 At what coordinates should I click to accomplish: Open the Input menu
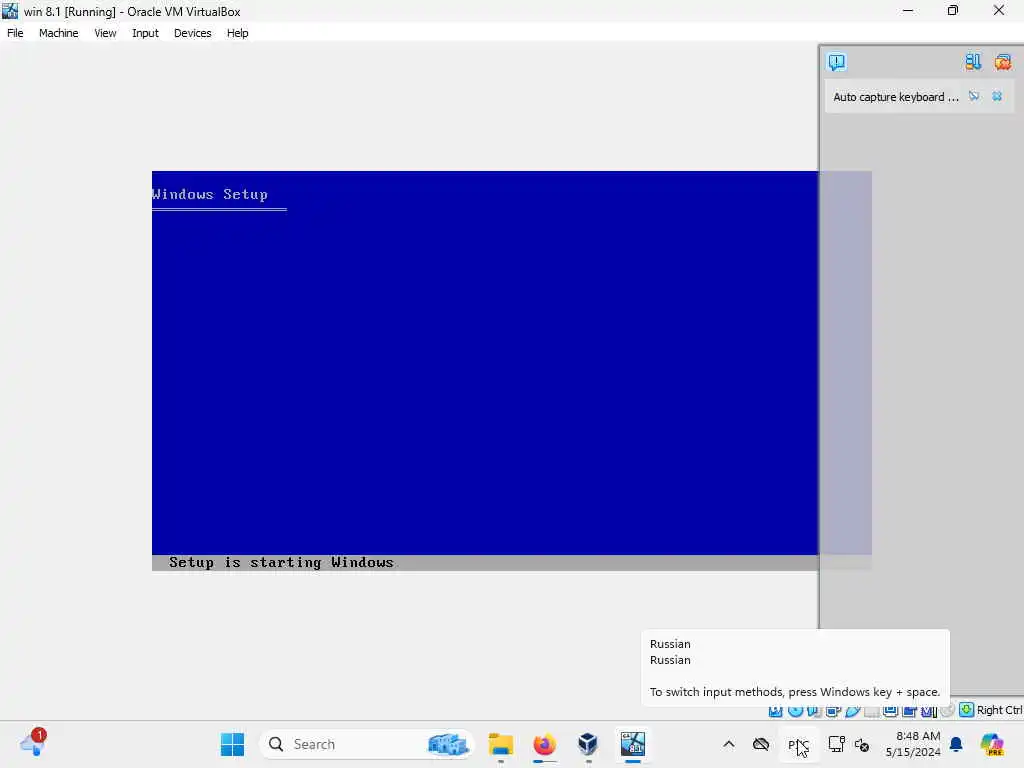[x=145, y=33]
